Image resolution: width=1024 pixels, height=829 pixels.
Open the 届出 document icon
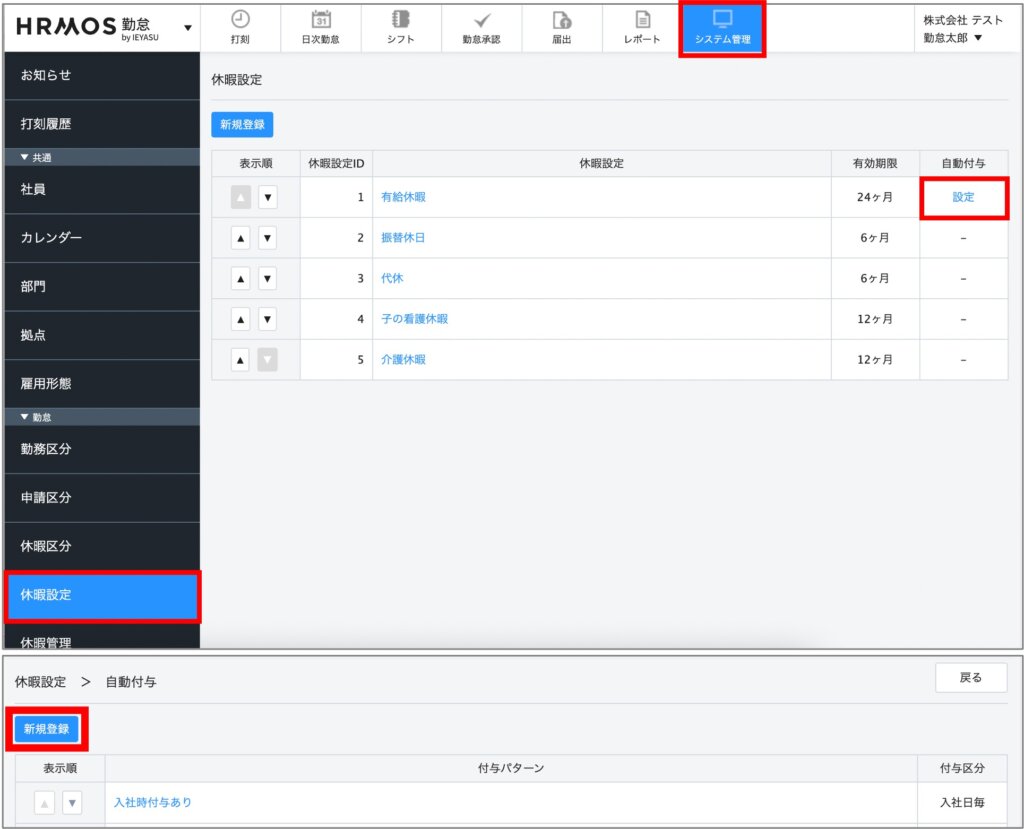562,20
